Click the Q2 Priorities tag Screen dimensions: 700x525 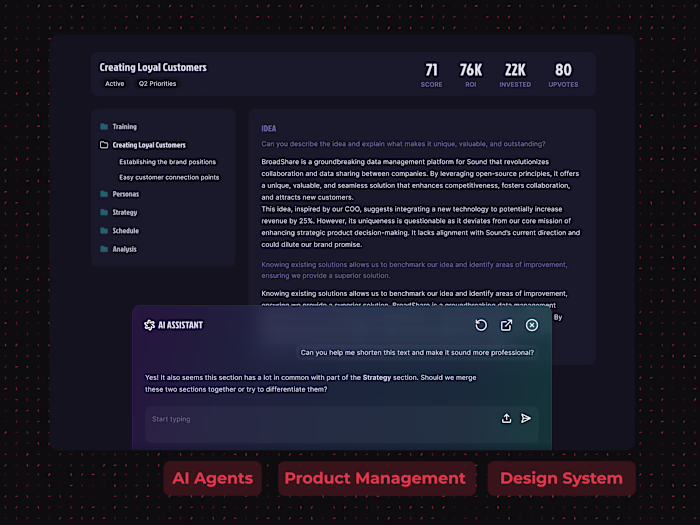click(x=157, y=83)
